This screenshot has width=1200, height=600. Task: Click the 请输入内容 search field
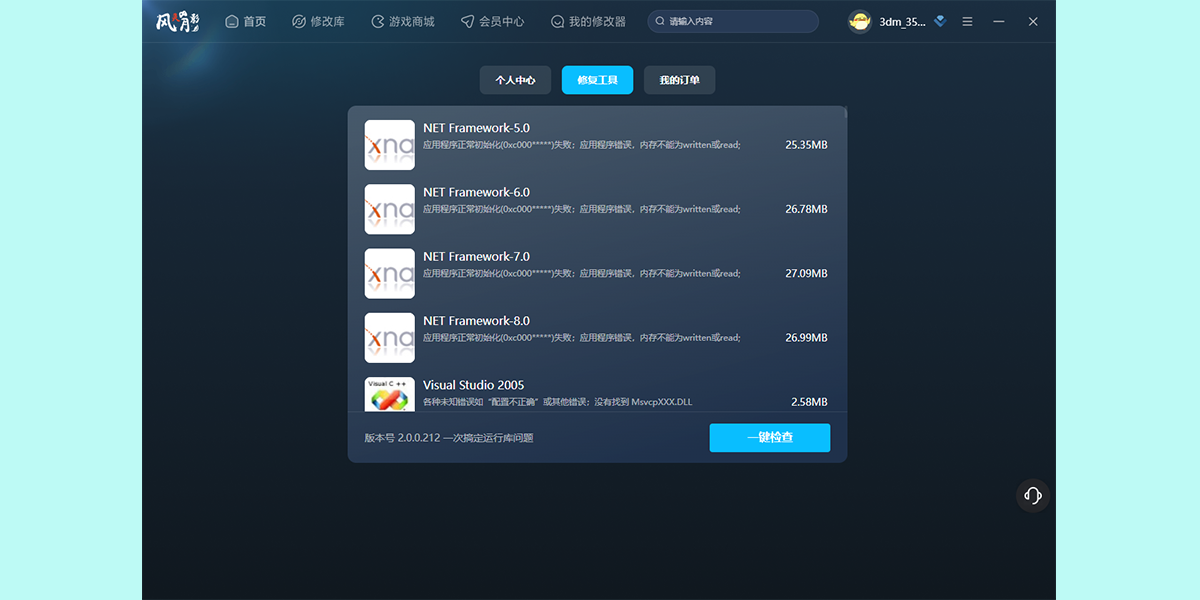click(733, 20)
